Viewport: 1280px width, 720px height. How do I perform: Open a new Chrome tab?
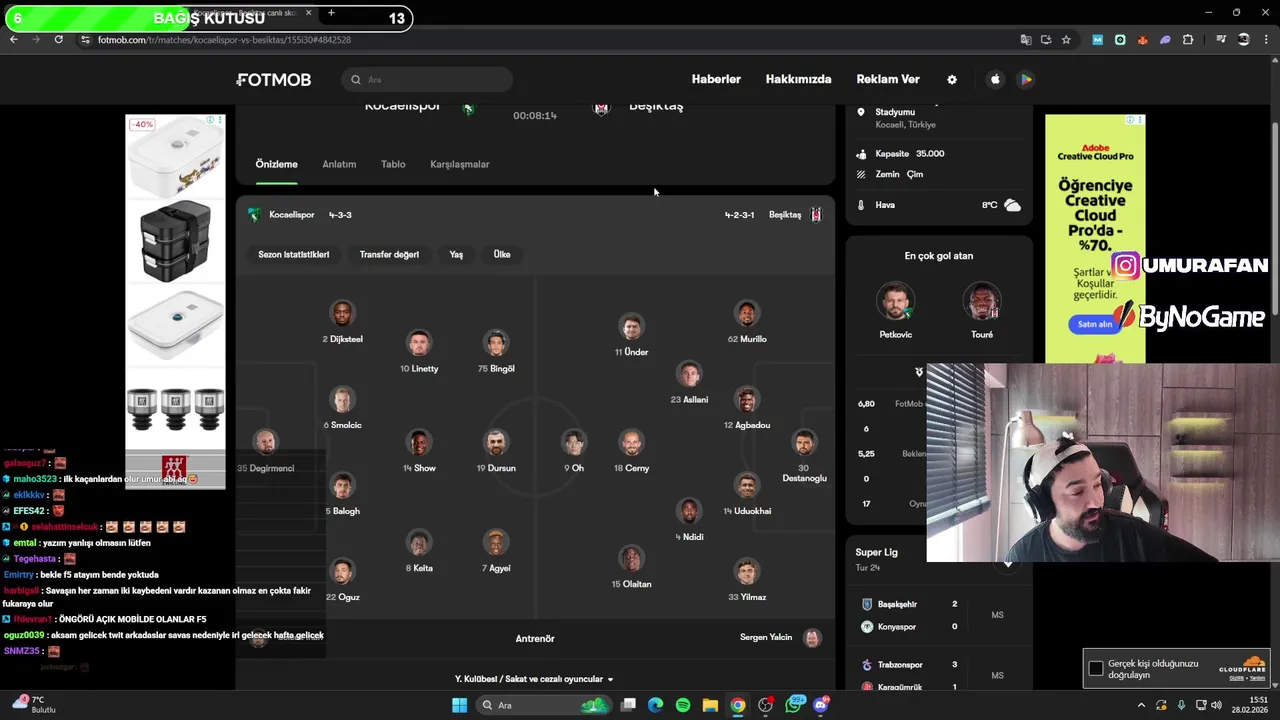pos(331,13)
